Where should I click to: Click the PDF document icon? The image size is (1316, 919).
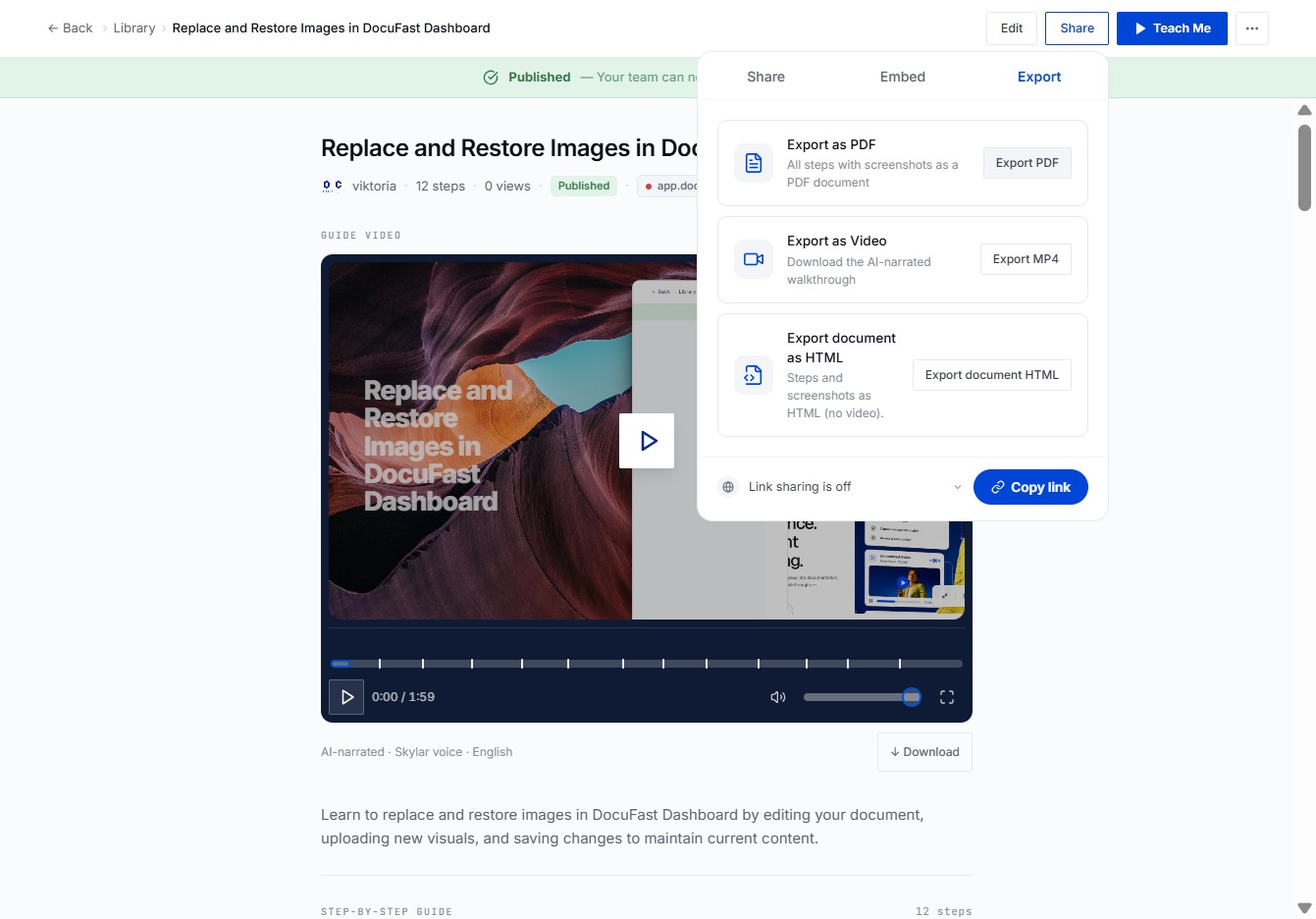(x=754, y=163)
